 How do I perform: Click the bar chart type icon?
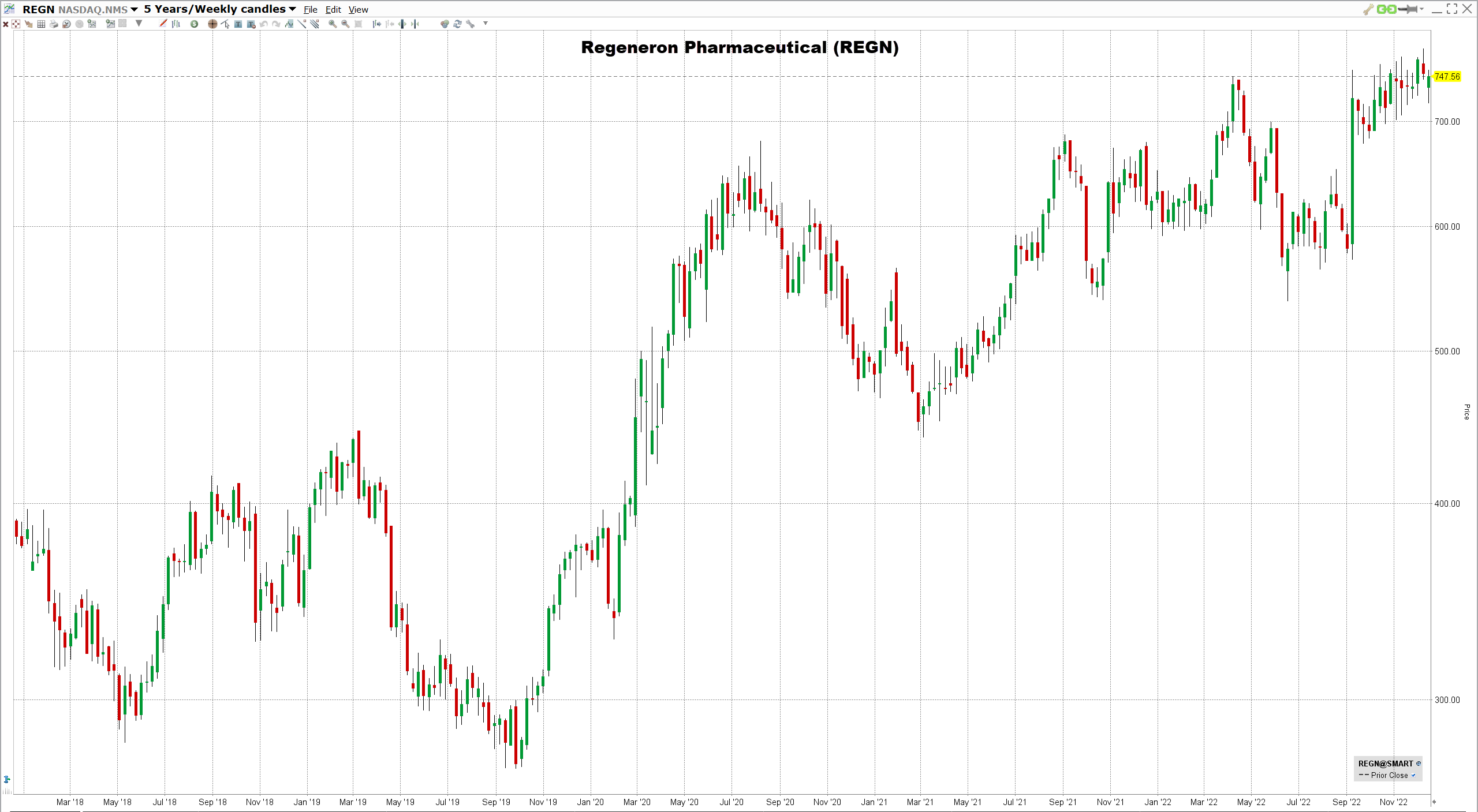coord(176,24)
